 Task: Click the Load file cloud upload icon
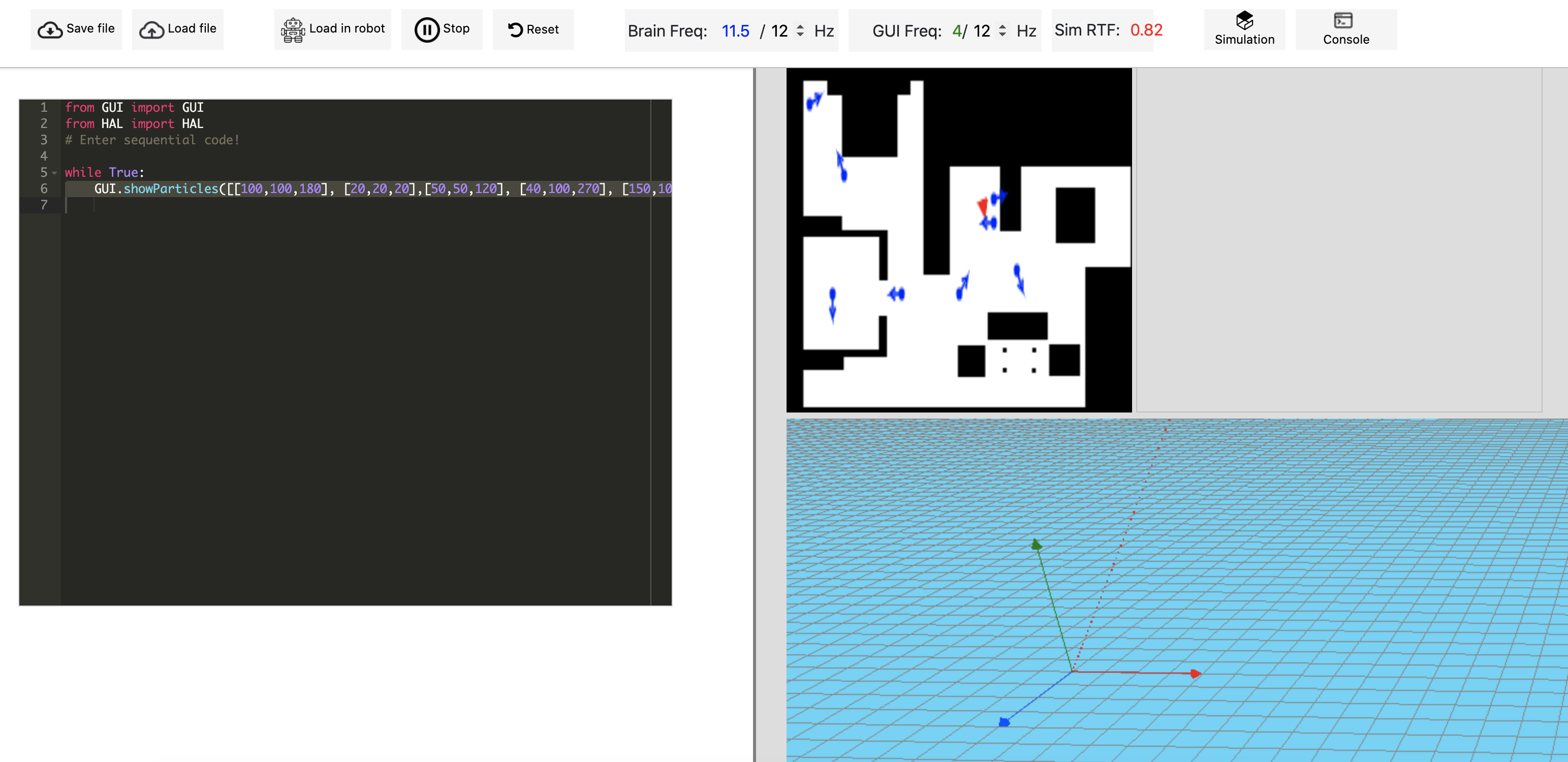tap(151, 30)
